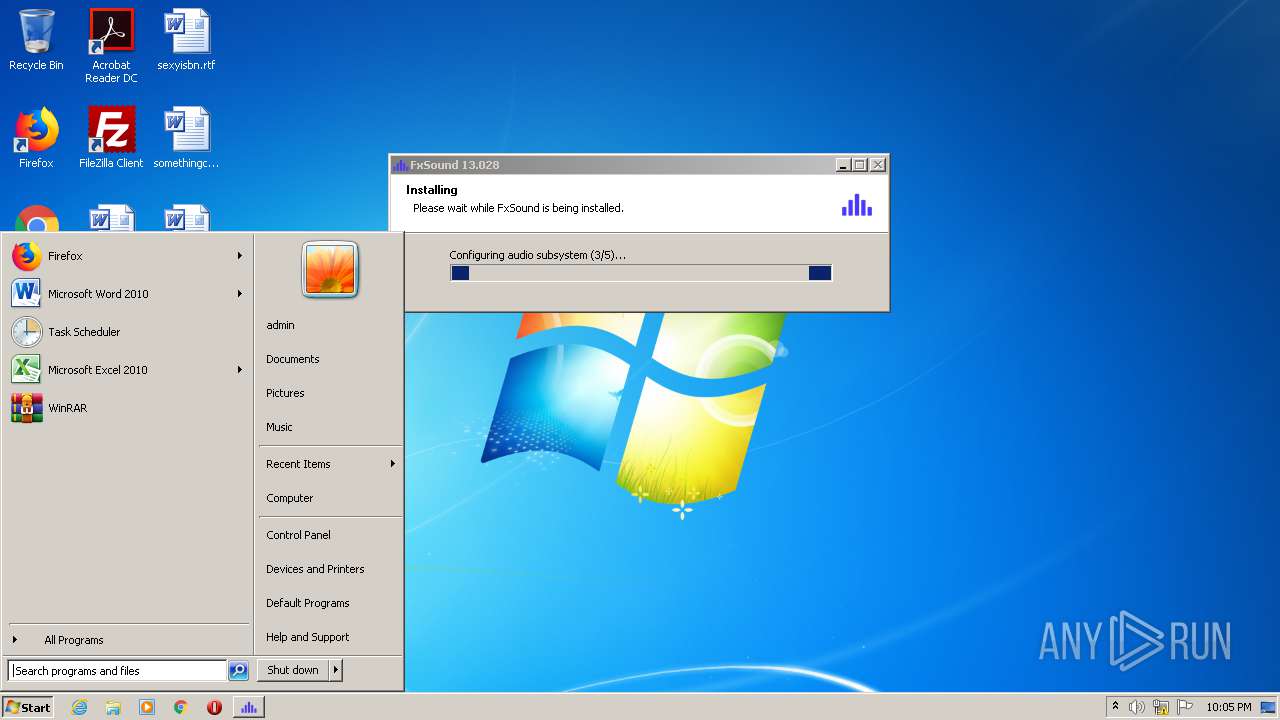Open Google Chrome from the taskbar
1280x720 pixels.
pos(181,707)
